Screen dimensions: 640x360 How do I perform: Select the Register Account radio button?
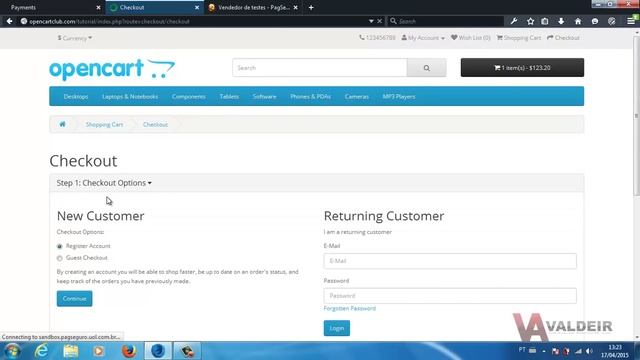(60, 247)
